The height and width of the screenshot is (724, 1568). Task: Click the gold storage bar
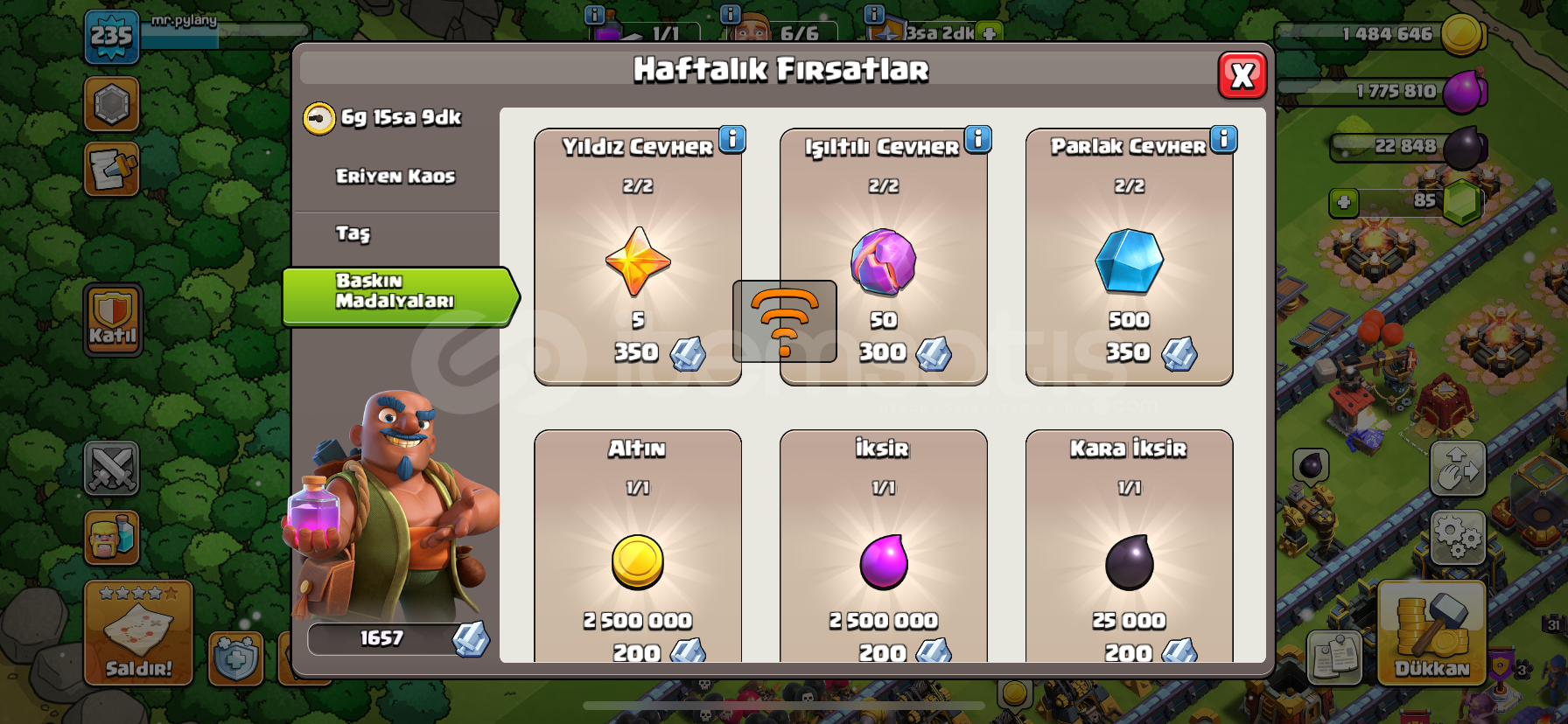(1380, 35)
